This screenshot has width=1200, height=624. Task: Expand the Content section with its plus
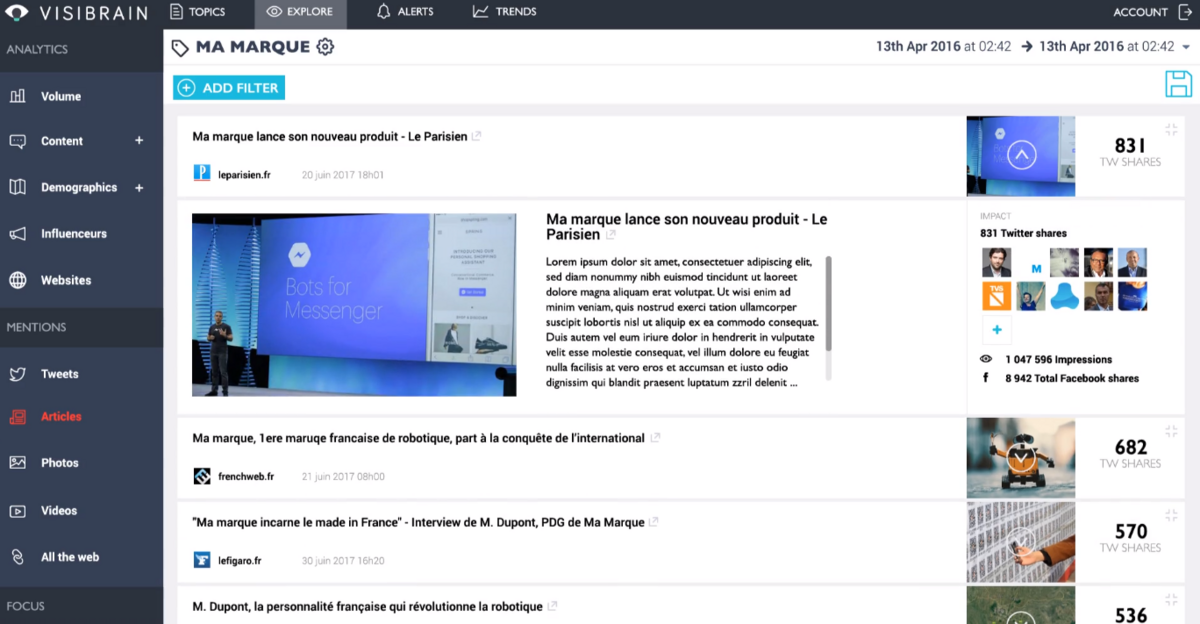139,141
